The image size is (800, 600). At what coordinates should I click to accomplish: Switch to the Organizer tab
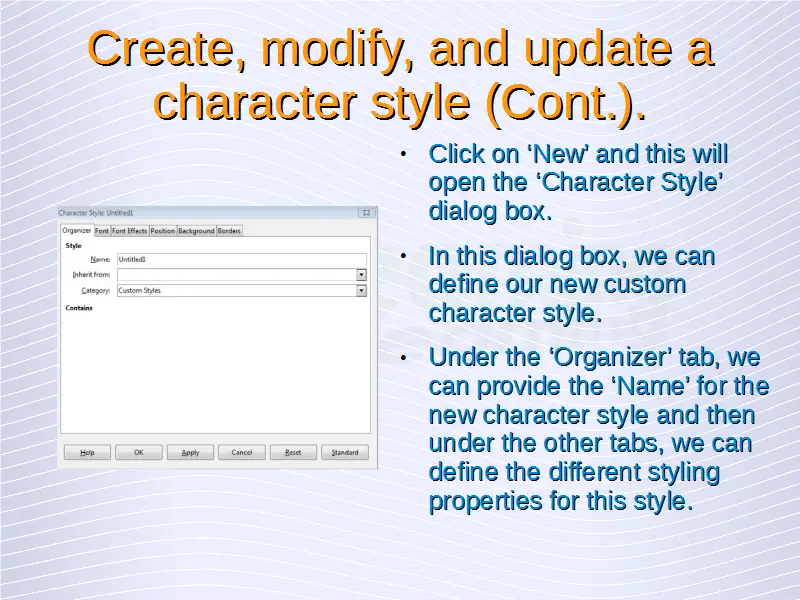[76, 231]
